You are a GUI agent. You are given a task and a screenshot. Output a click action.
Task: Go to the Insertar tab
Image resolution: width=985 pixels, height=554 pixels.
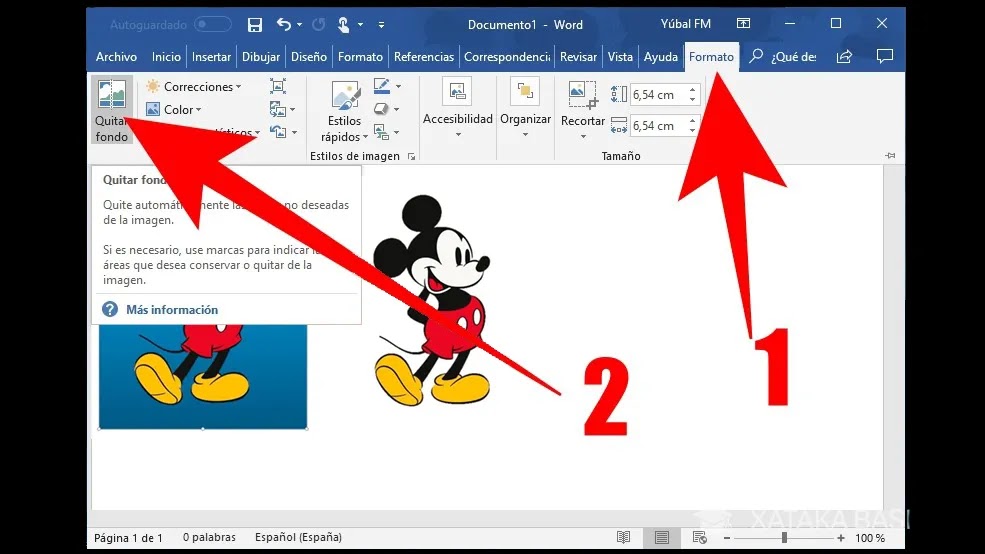pos(211,57)
